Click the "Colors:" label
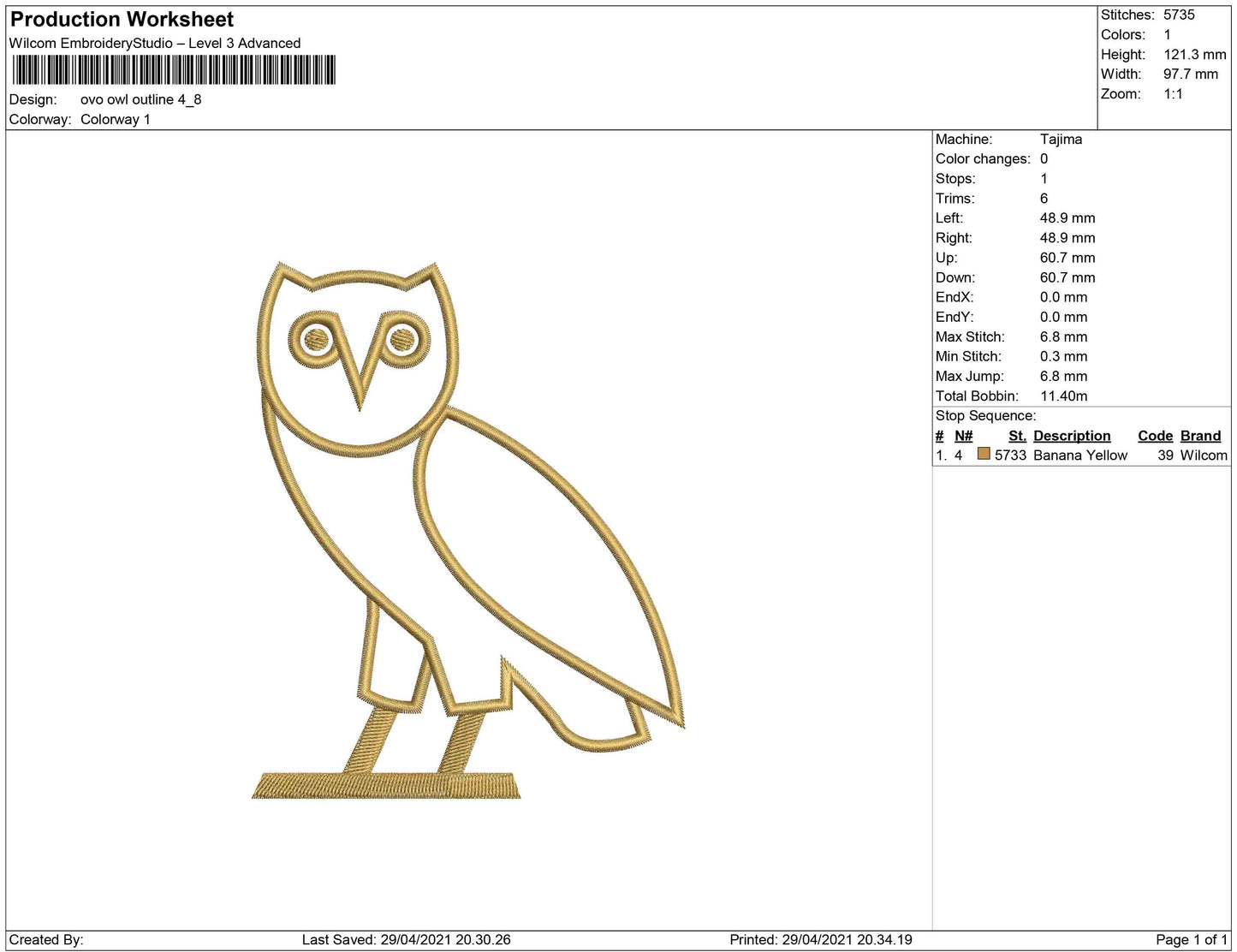This screenshot has width=1237, height=952. pos(1123,34)
